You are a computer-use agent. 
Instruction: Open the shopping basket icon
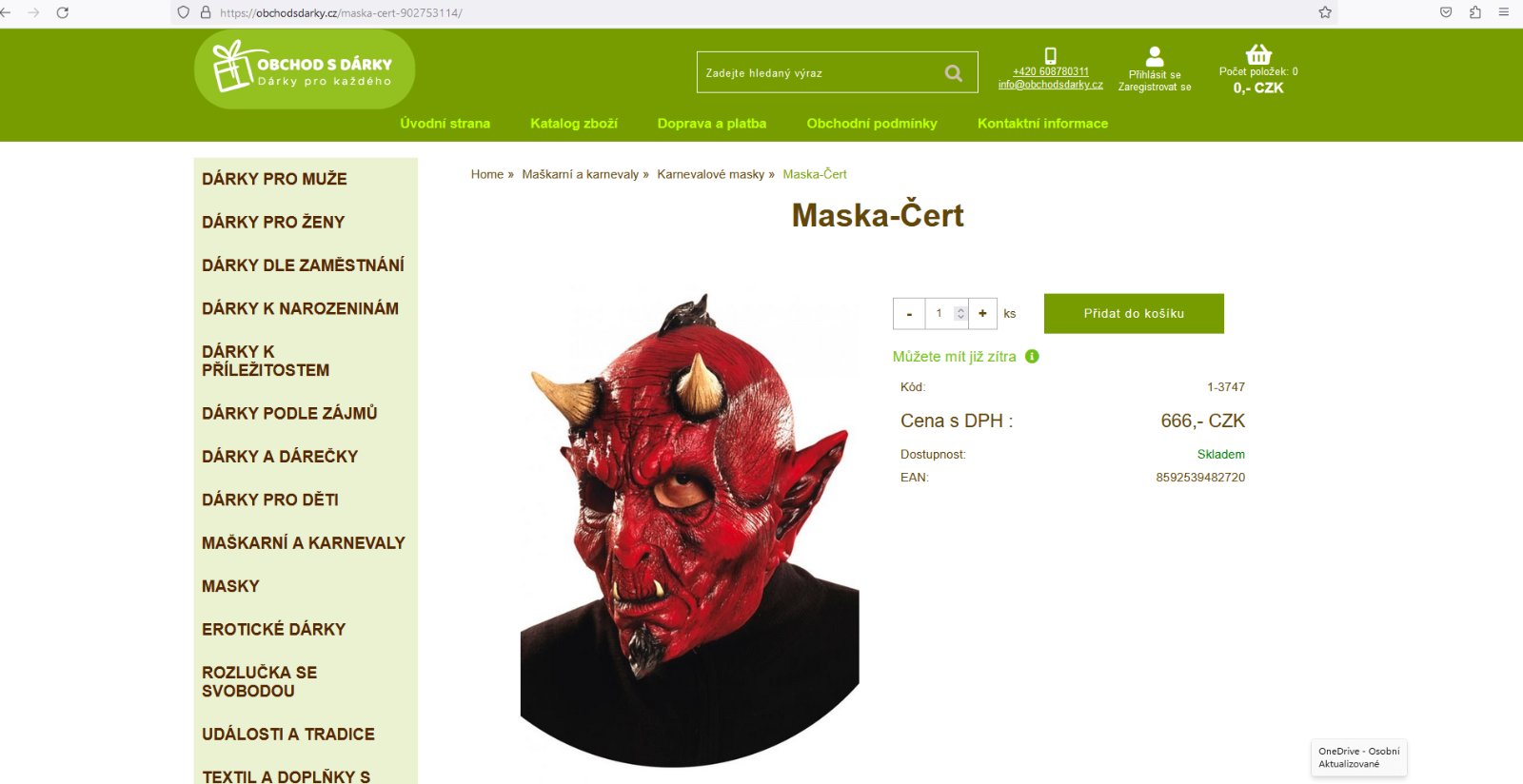(1258, 54)
